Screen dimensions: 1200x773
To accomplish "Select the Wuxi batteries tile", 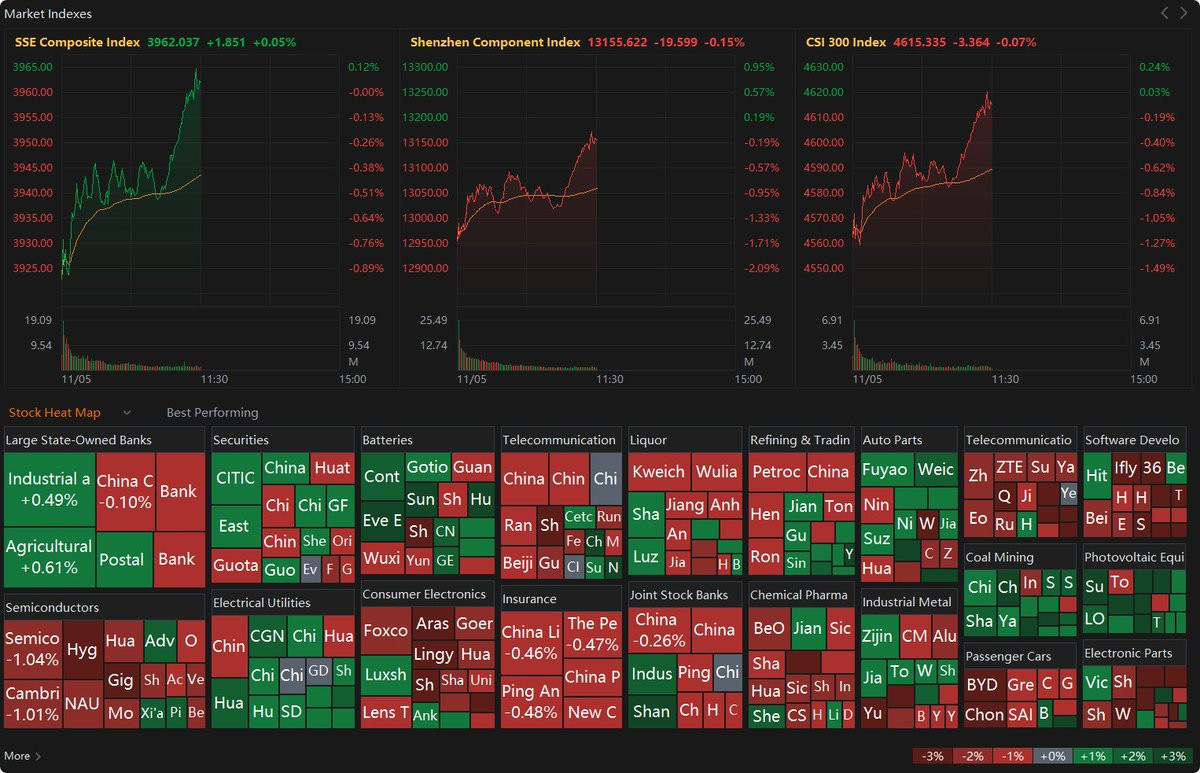I will click(381, 557).
